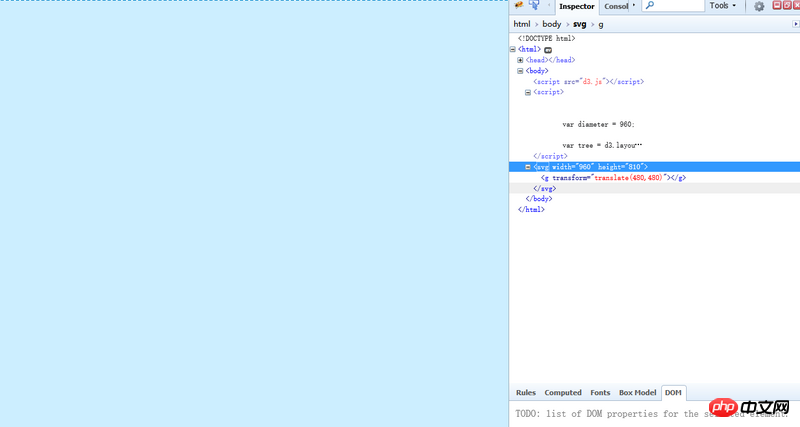
Task: Click the 'var diameter = 960' line
Action: [598, 124]
